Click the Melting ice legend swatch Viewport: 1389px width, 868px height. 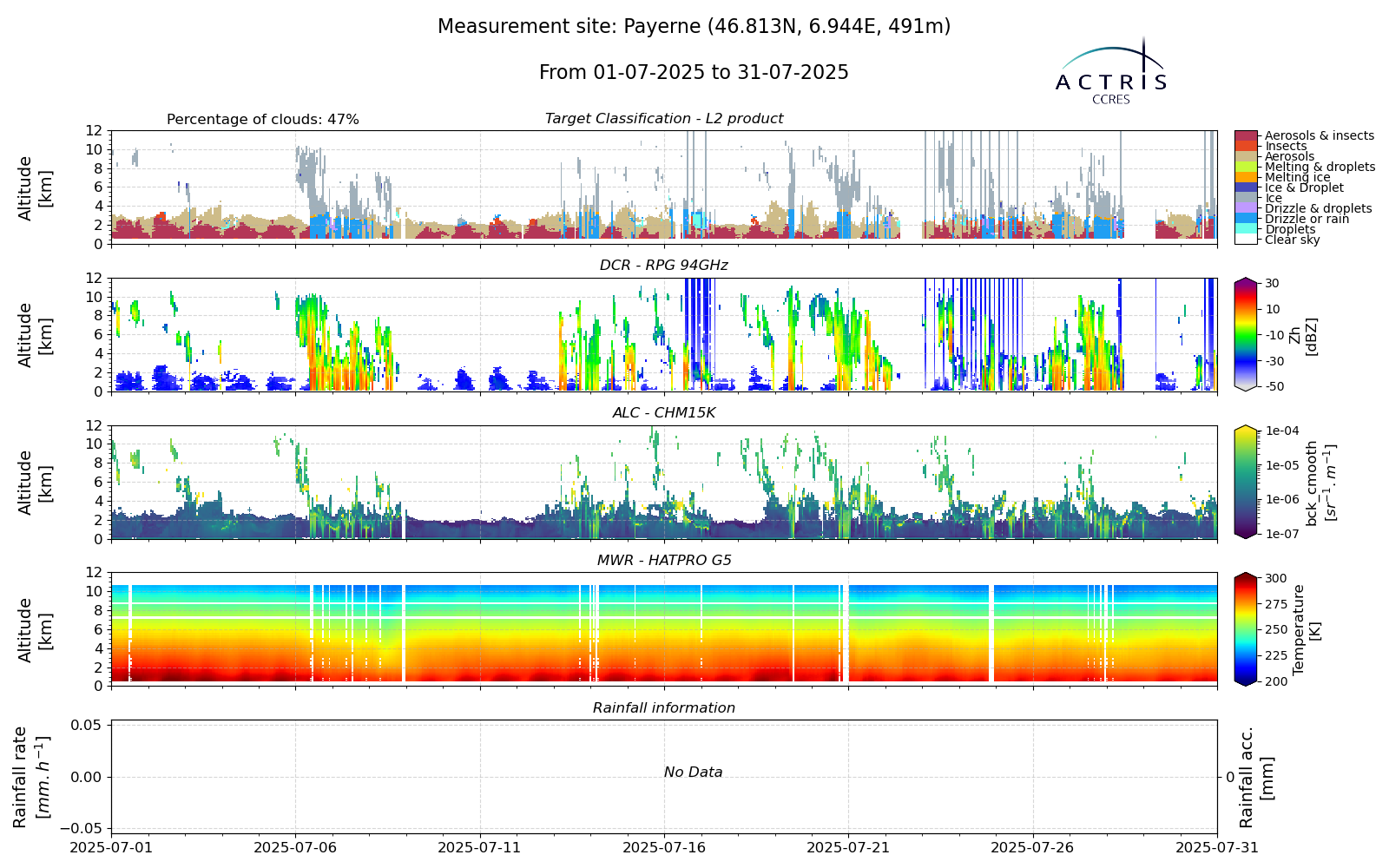click(x=1246, y=177)
